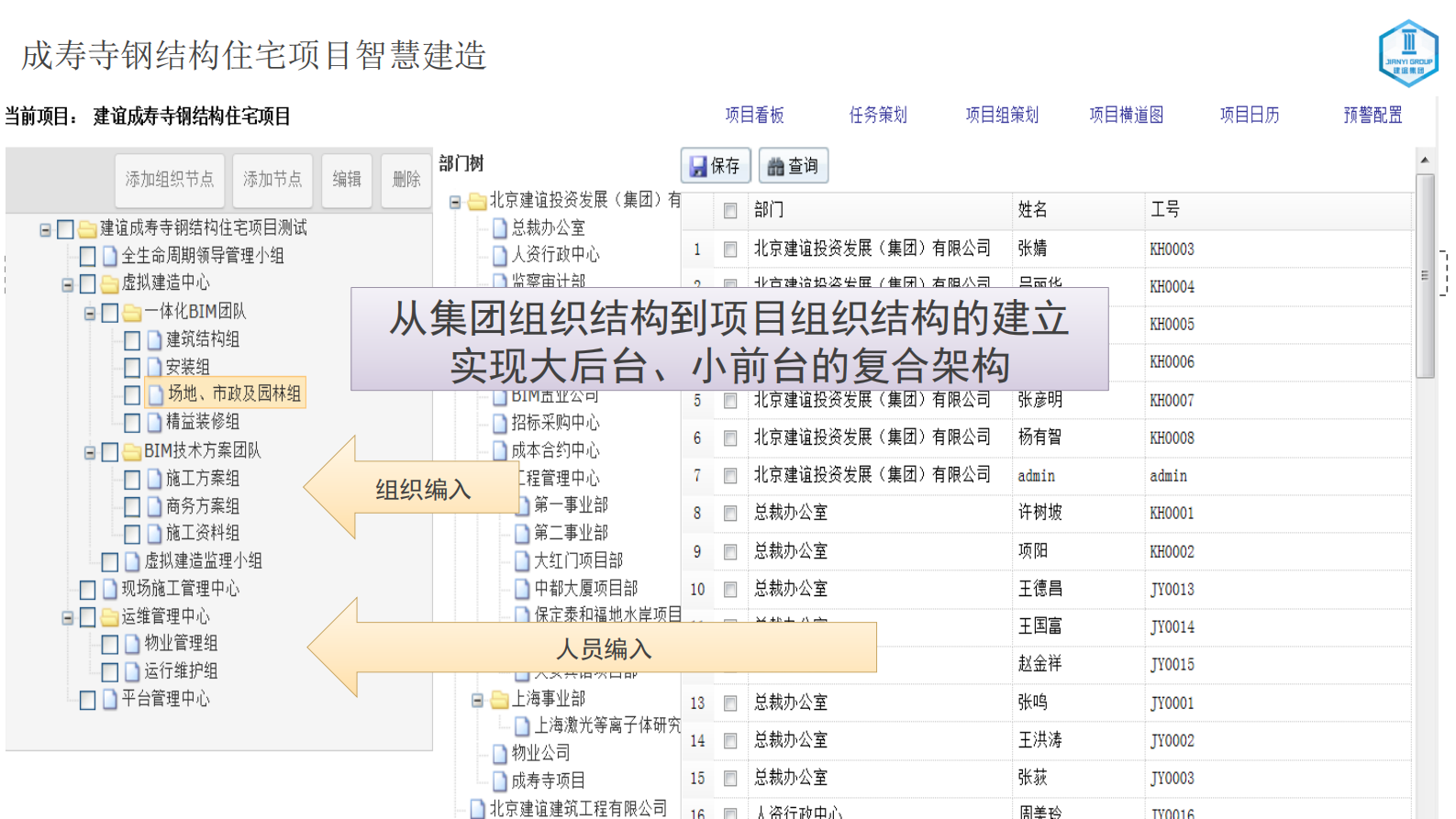Click document icon beside 物业公司
1456x819 pixels.
click(x=500, y=753)
